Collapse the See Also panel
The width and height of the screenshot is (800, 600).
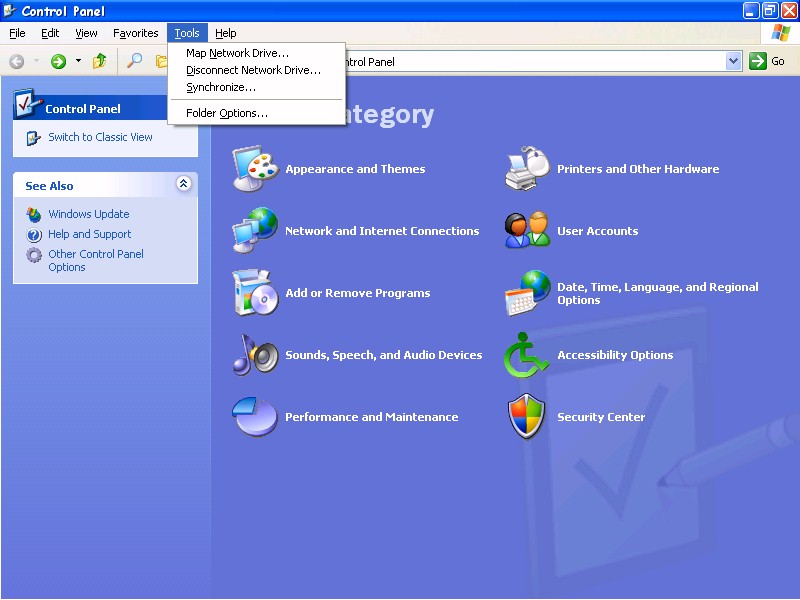tap(183, 184)
